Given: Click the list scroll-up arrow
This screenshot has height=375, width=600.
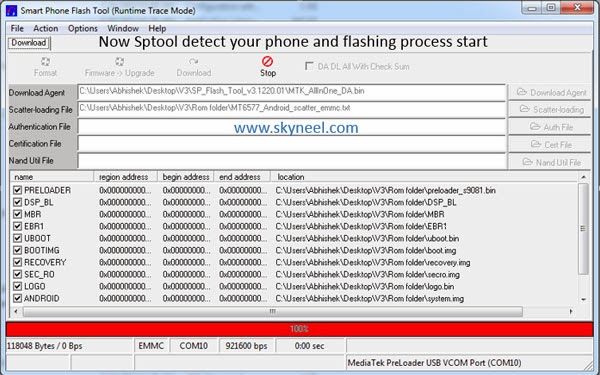Looking at the screenshot, I should pos(583,177).
